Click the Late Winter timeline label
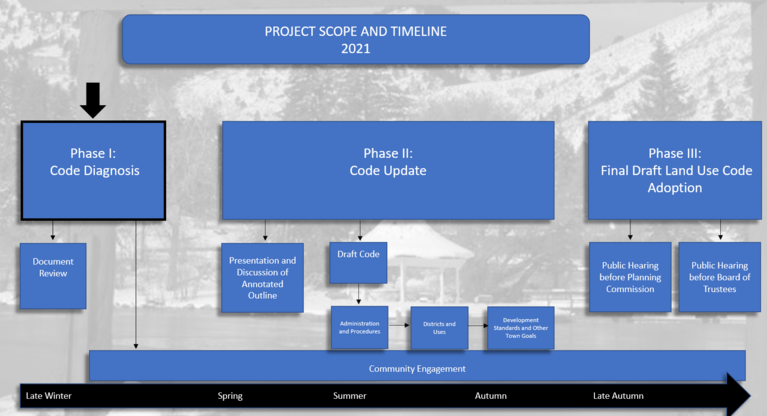The width and height of the screenshot is (767, 416). point(48,395)
